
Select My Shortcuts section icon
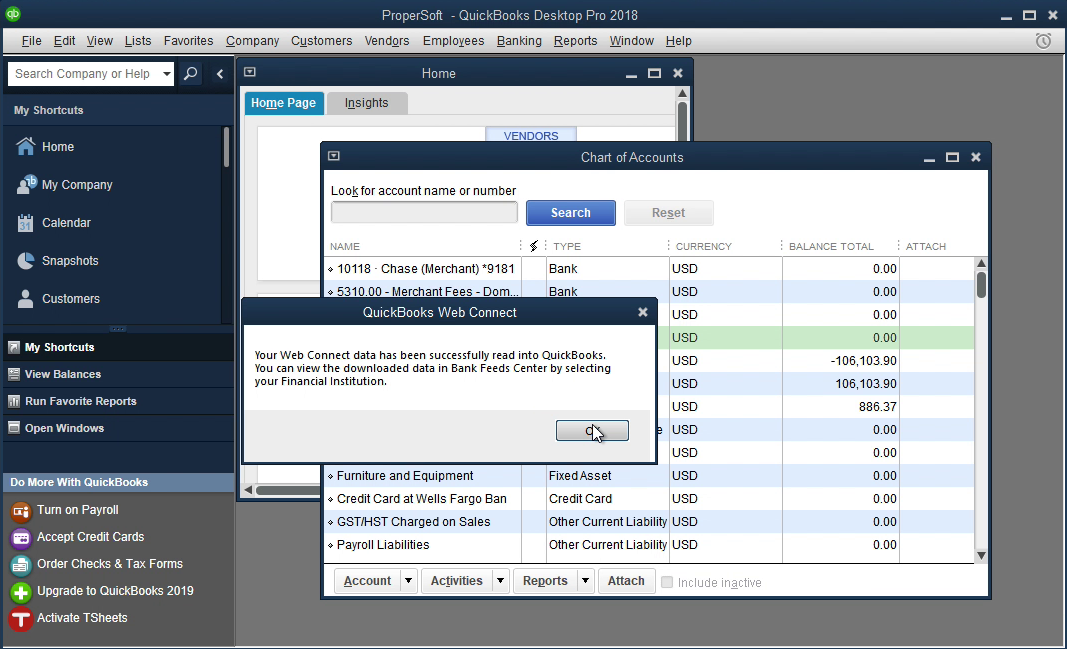click(14, 348)
